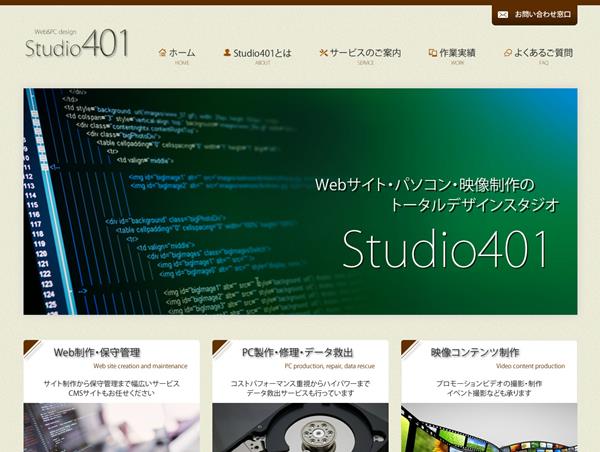This screenshot has height=452, width=600.
Task: Click text データ救出サービスも行っています
Action: coord(300,393)
